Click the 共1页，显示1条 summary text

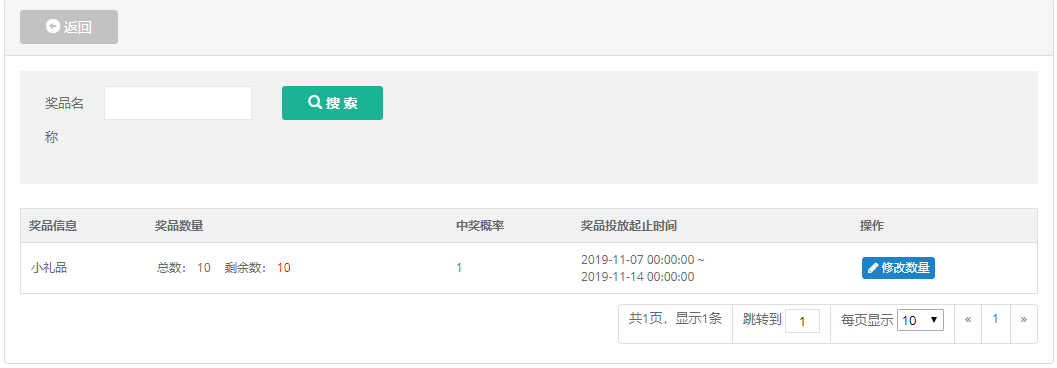click(x=675, y=319)
